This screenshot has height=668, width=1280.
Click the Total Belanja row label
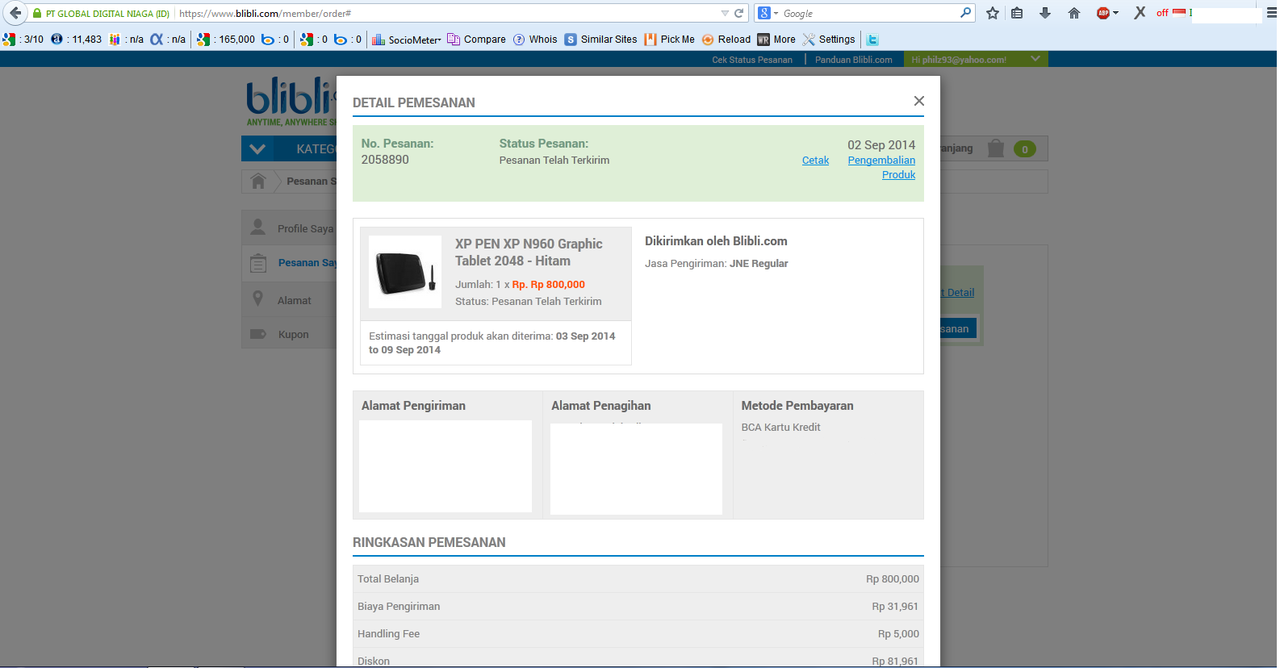(x=388, y=579)
